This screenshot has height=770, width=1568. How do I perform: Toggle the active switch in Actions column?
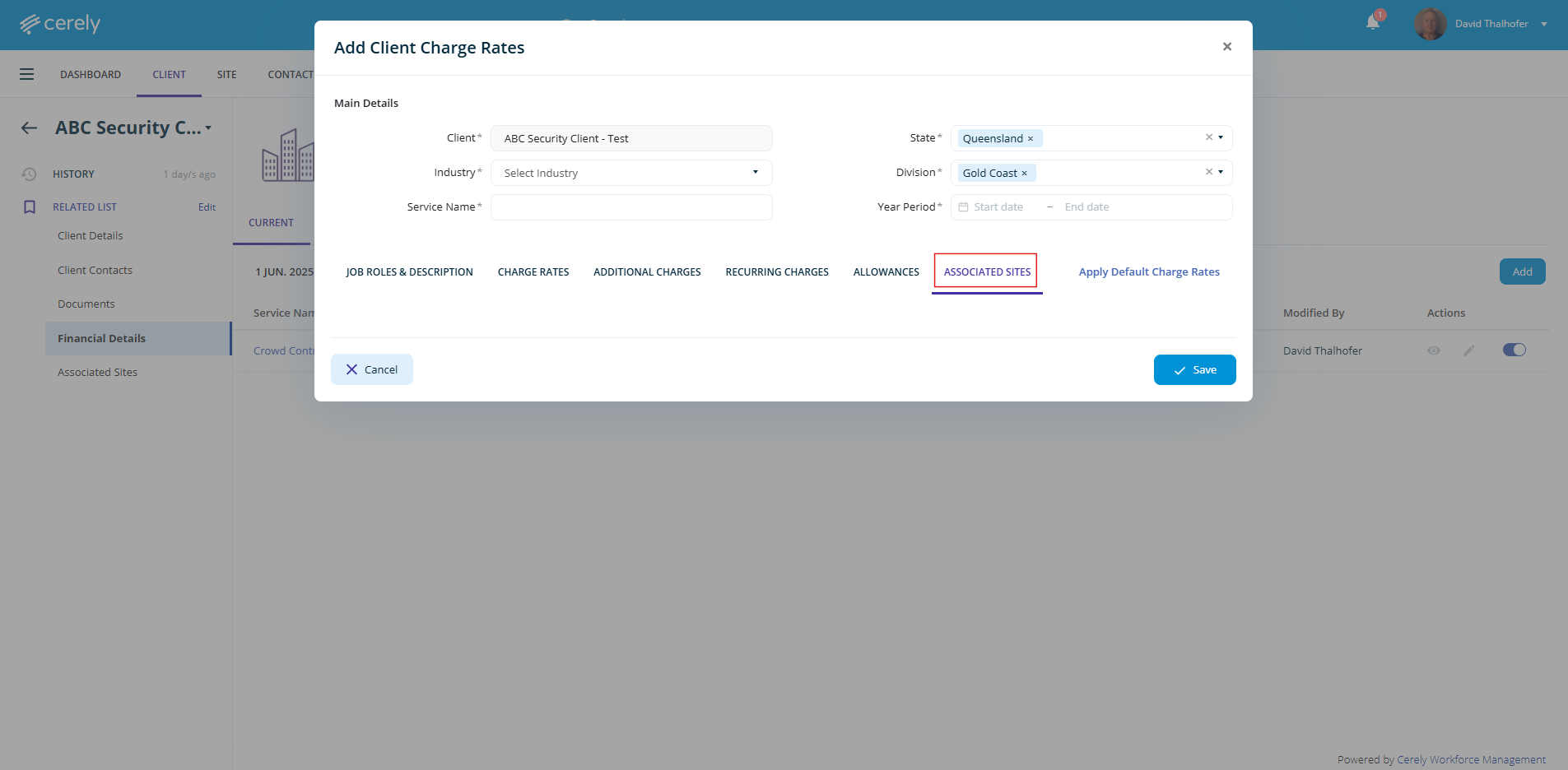1514,350
